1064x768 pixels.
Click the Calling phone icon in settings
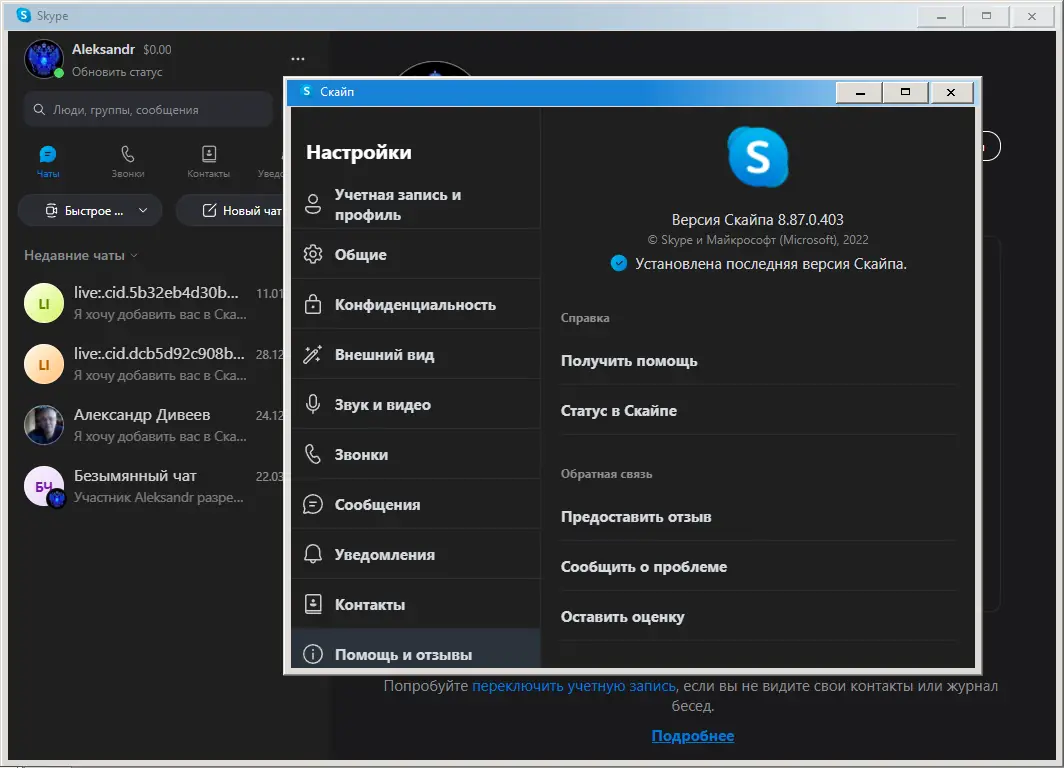tap(313, 454)
